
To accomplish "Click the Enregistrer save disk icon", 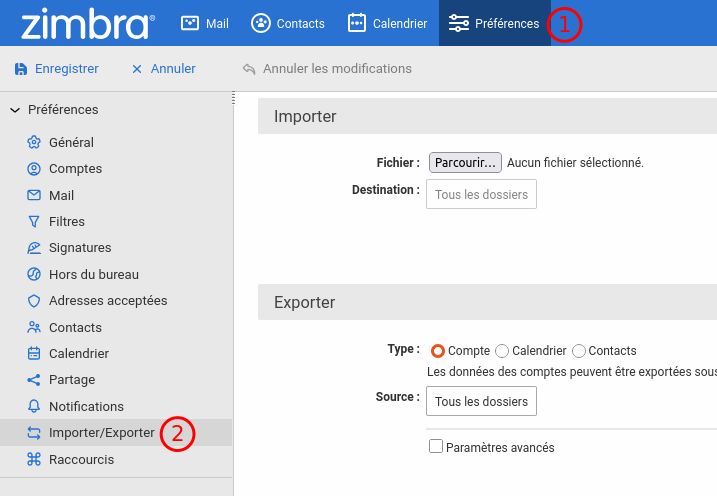I will (20, 69).
